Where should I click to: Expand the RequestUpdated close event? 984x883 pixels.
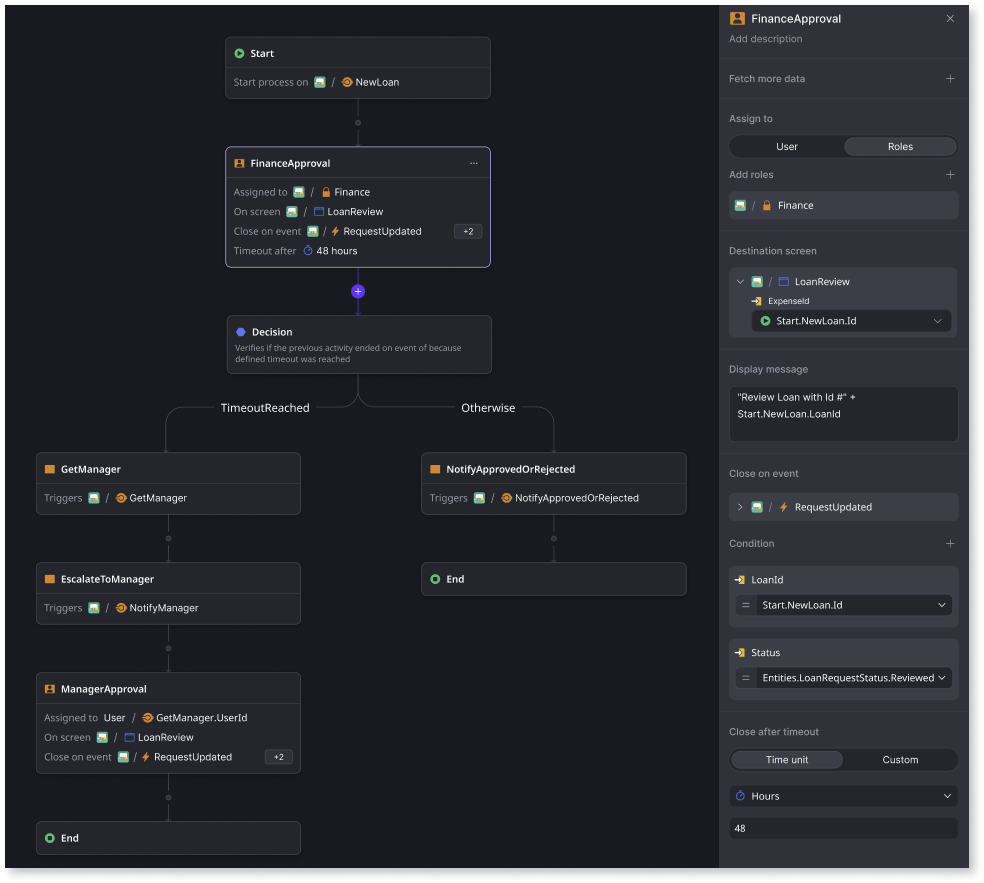[740, 507]
